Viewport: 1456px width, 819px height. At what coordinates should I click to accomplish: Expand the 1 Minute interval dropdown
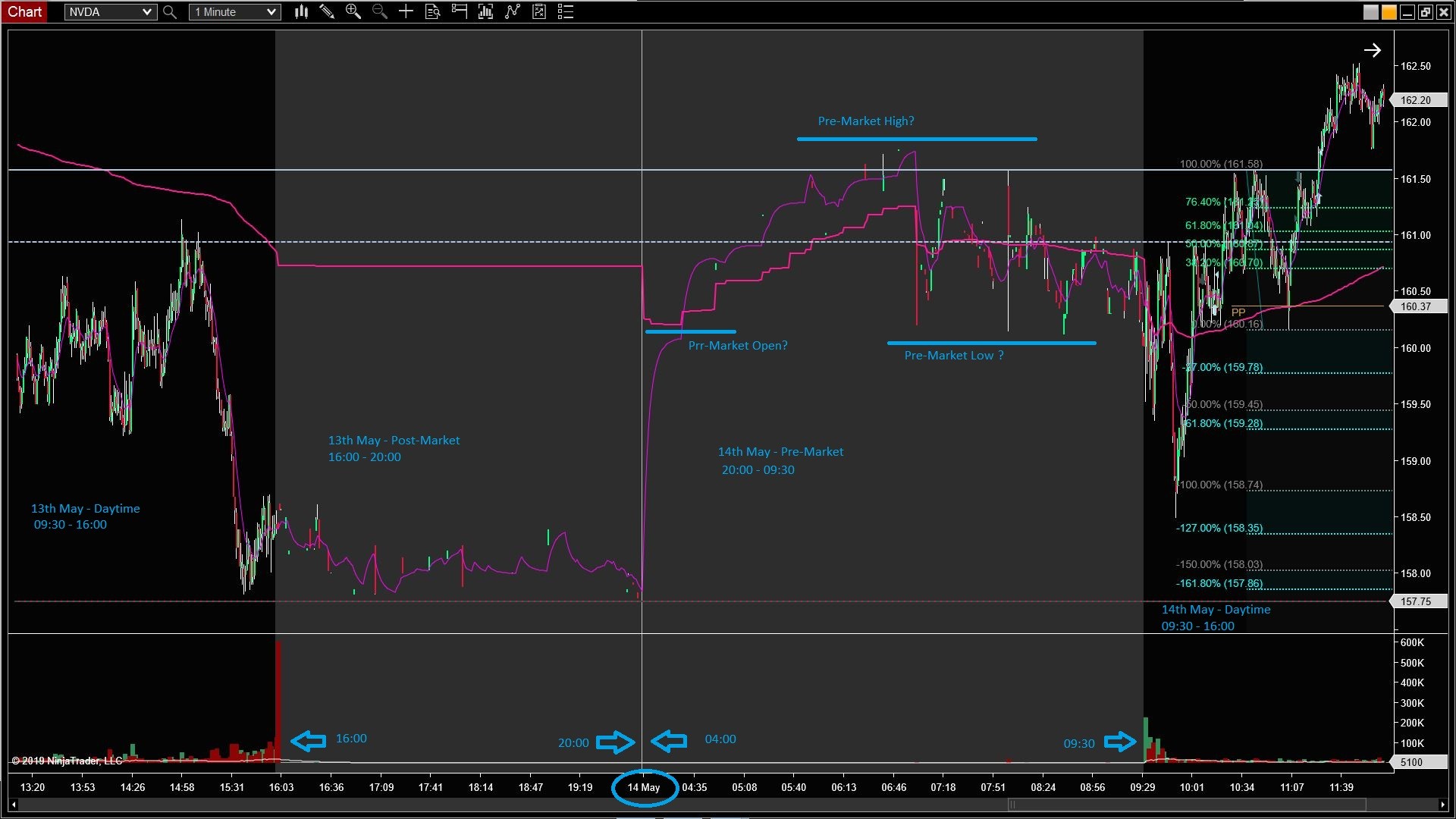click(x=271, y=12)
